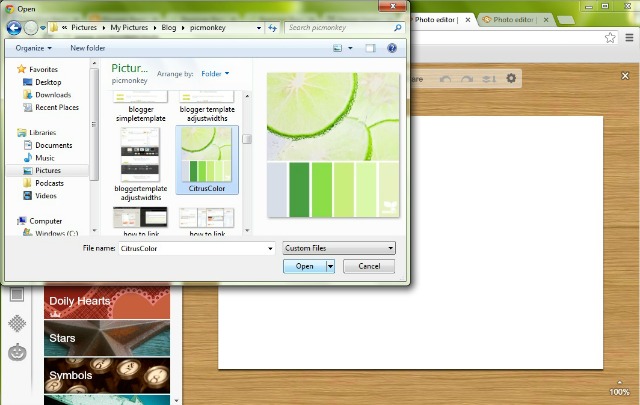
Task: Open the Stars overlay group
Action: [x=107, y=338]
